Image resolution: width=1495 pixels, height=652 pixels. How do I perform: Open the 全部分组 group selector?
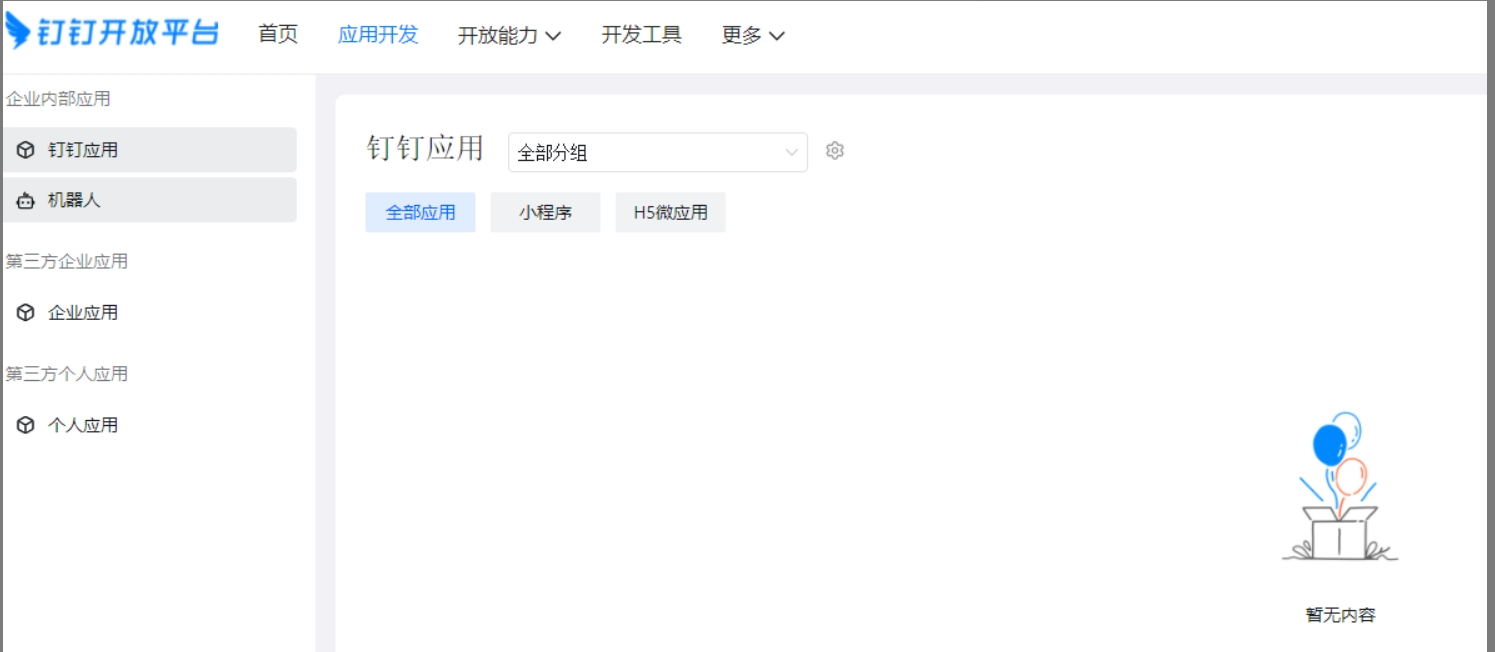(x=658, y=152)
